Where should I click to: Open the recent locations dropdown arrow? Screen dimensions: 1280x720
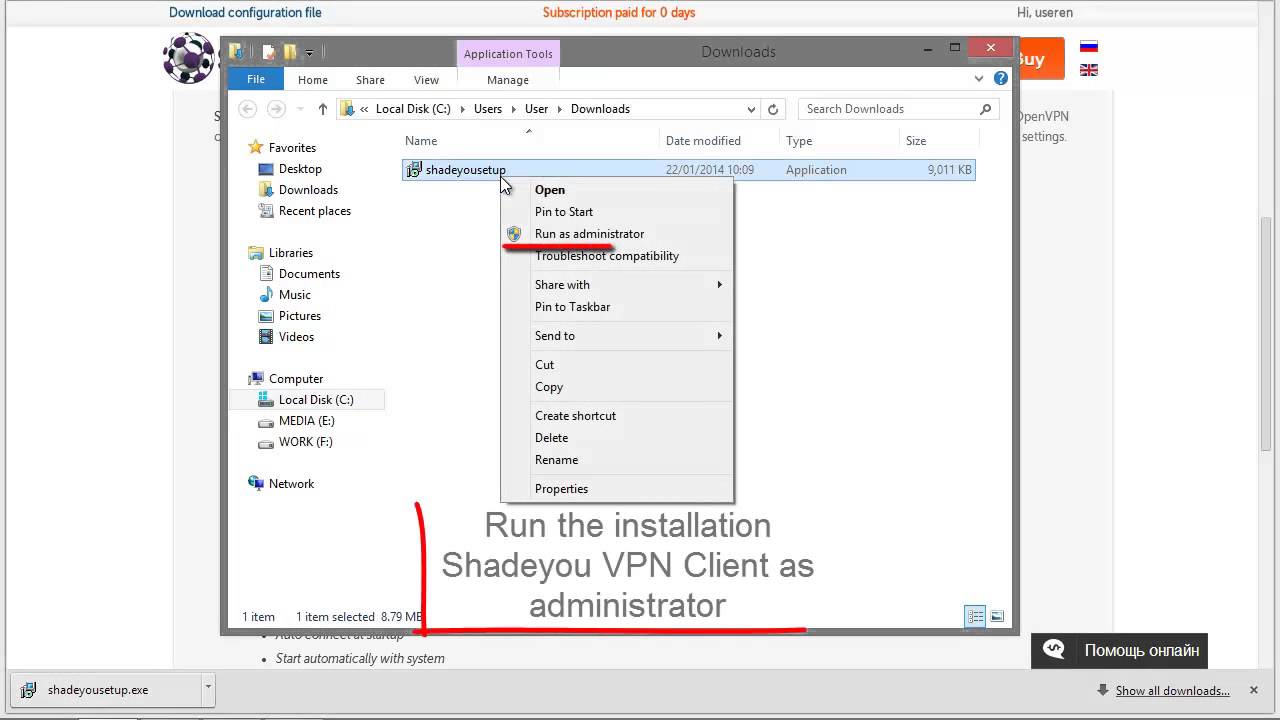coord(299,110)
